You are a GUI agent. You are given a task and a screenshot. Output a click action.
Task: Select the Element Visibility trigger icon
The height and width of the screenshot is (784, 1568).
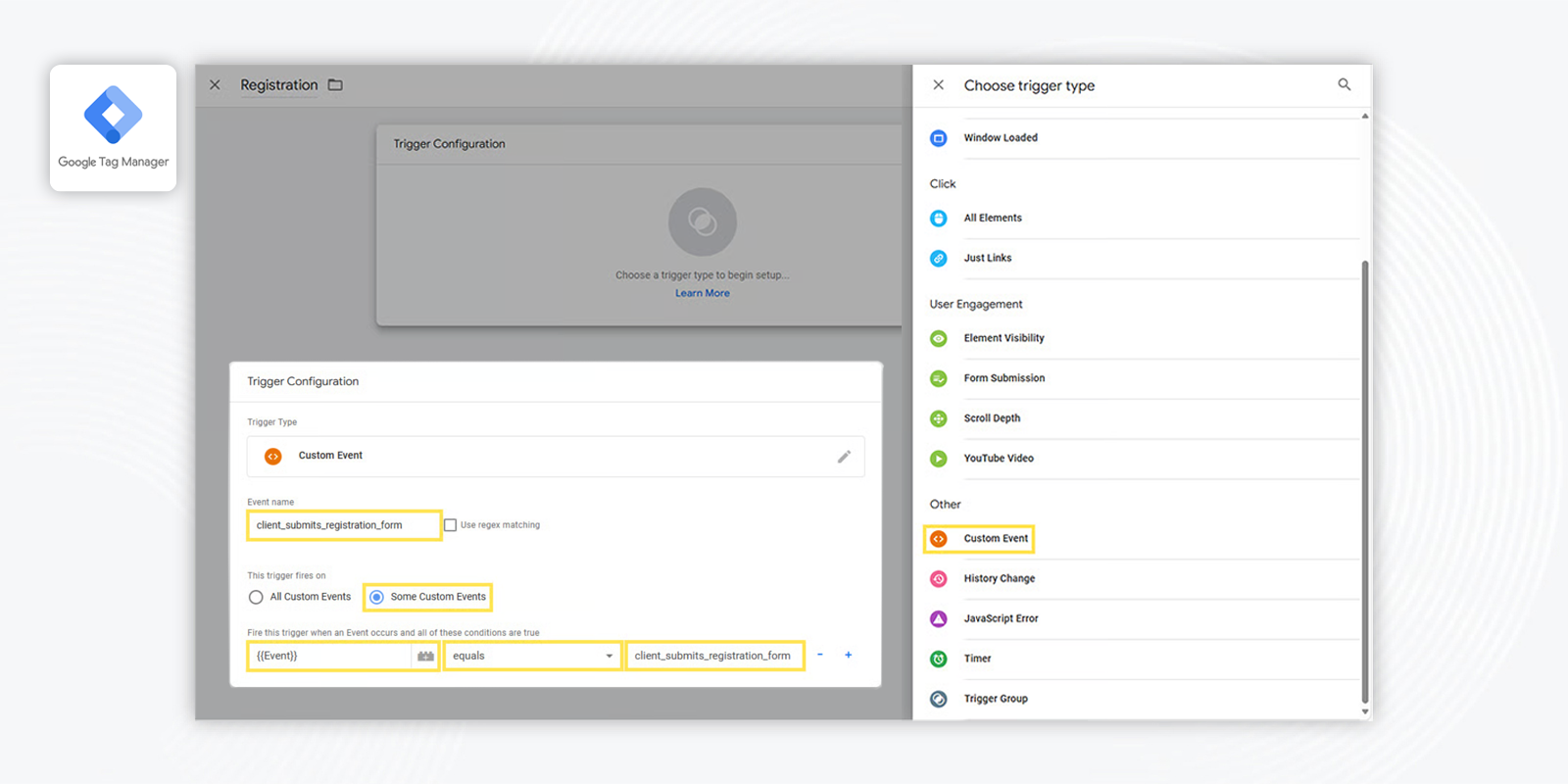pos(938,339)
